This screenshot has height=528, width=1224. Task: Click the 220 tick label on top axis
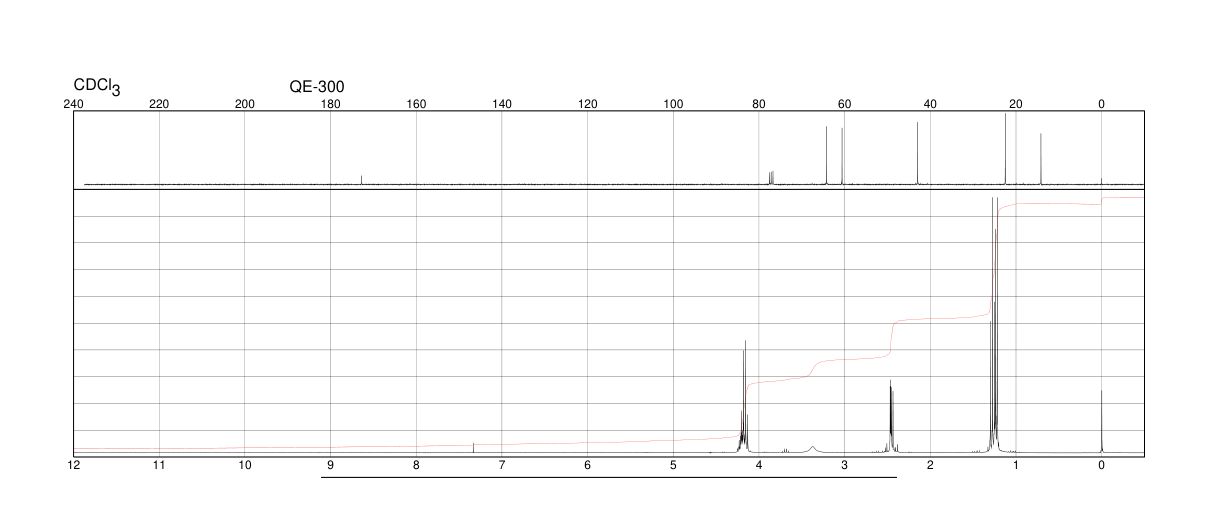159,104
